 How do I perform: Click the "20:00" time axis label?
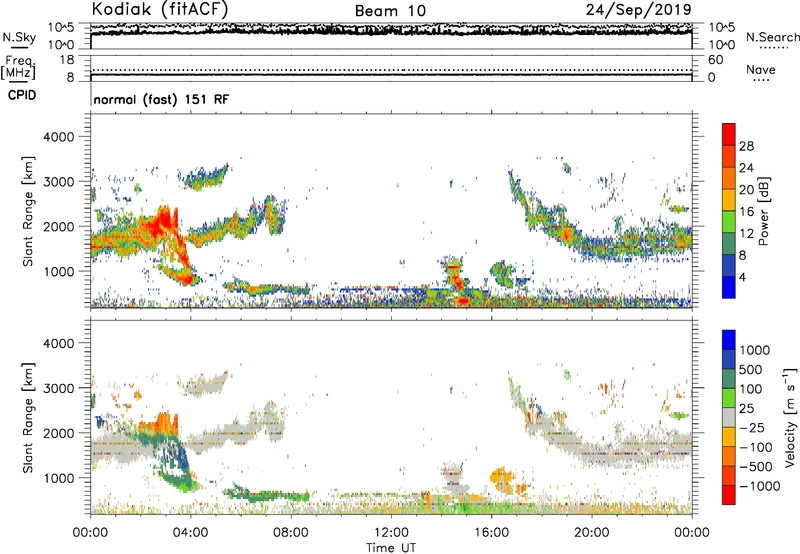tap(592, 533)
